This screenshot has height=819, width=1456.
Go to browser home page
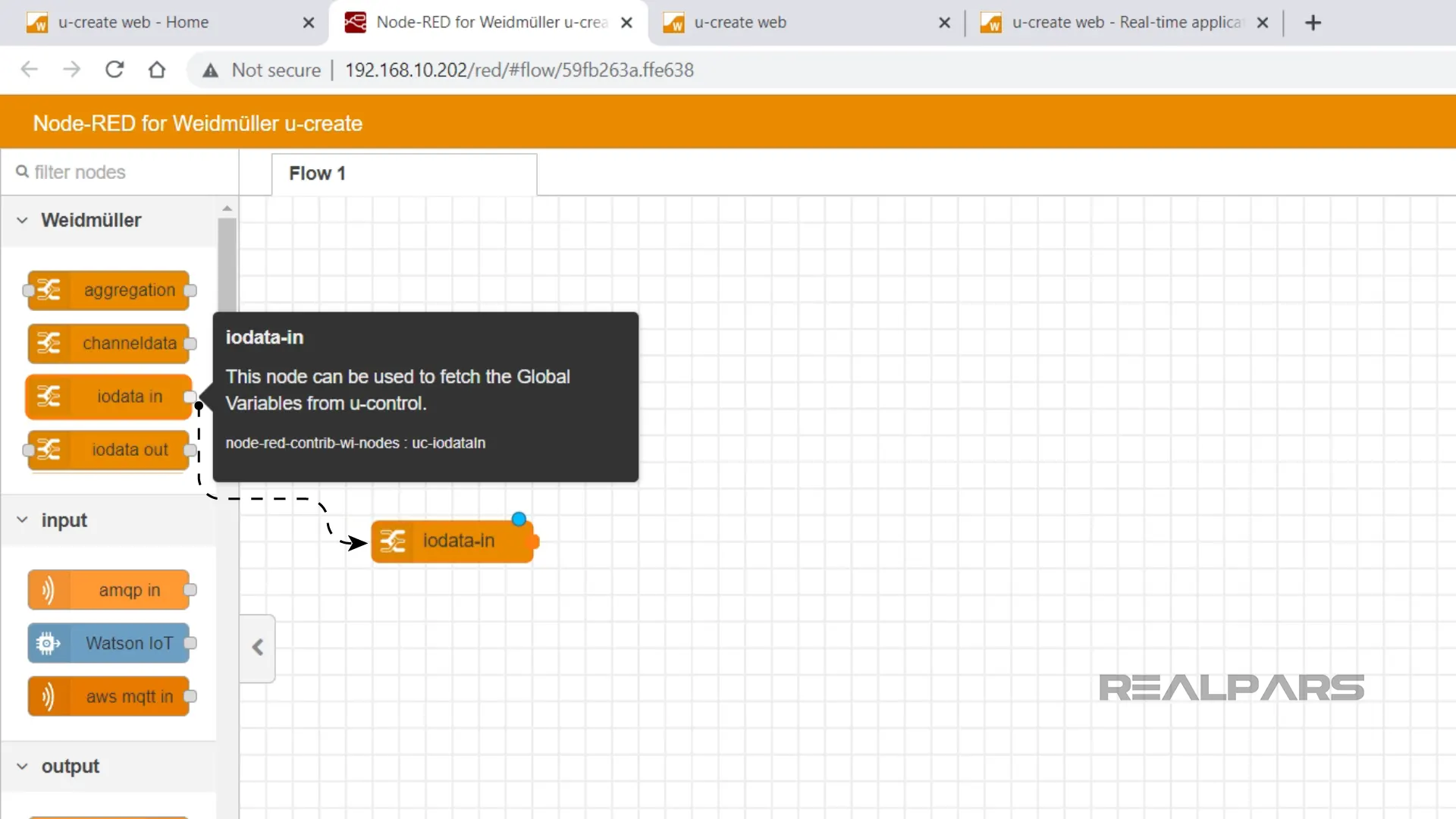(157, 70)
